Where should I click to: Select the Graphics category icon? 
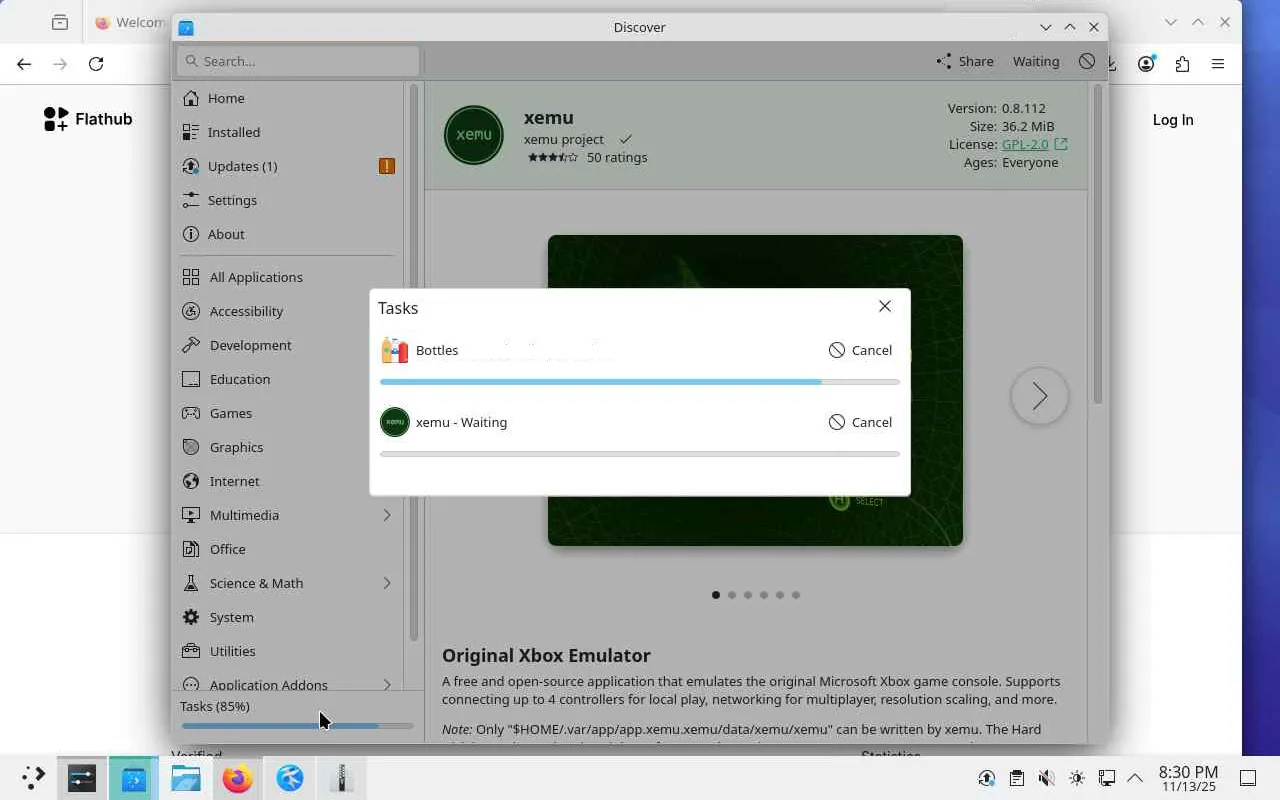point(191,447)
